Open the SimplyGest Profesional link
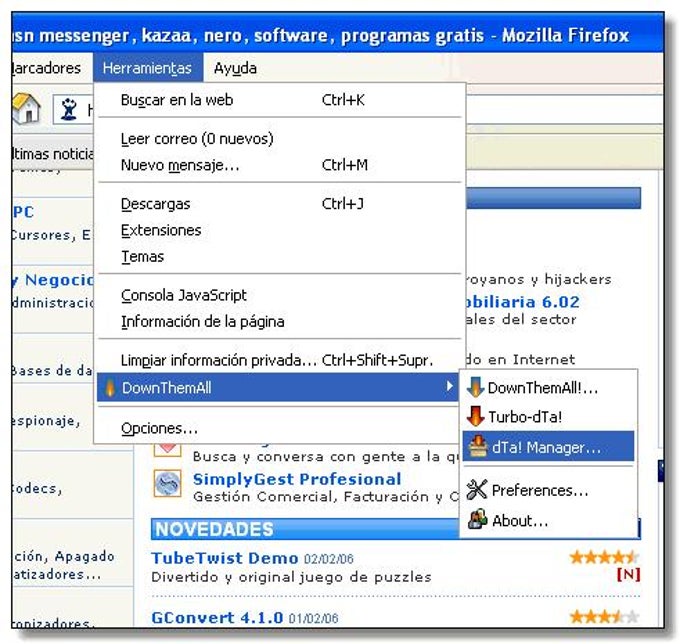Screen dimensions: 680x644 pyautogui.click(x=297, y=479)
